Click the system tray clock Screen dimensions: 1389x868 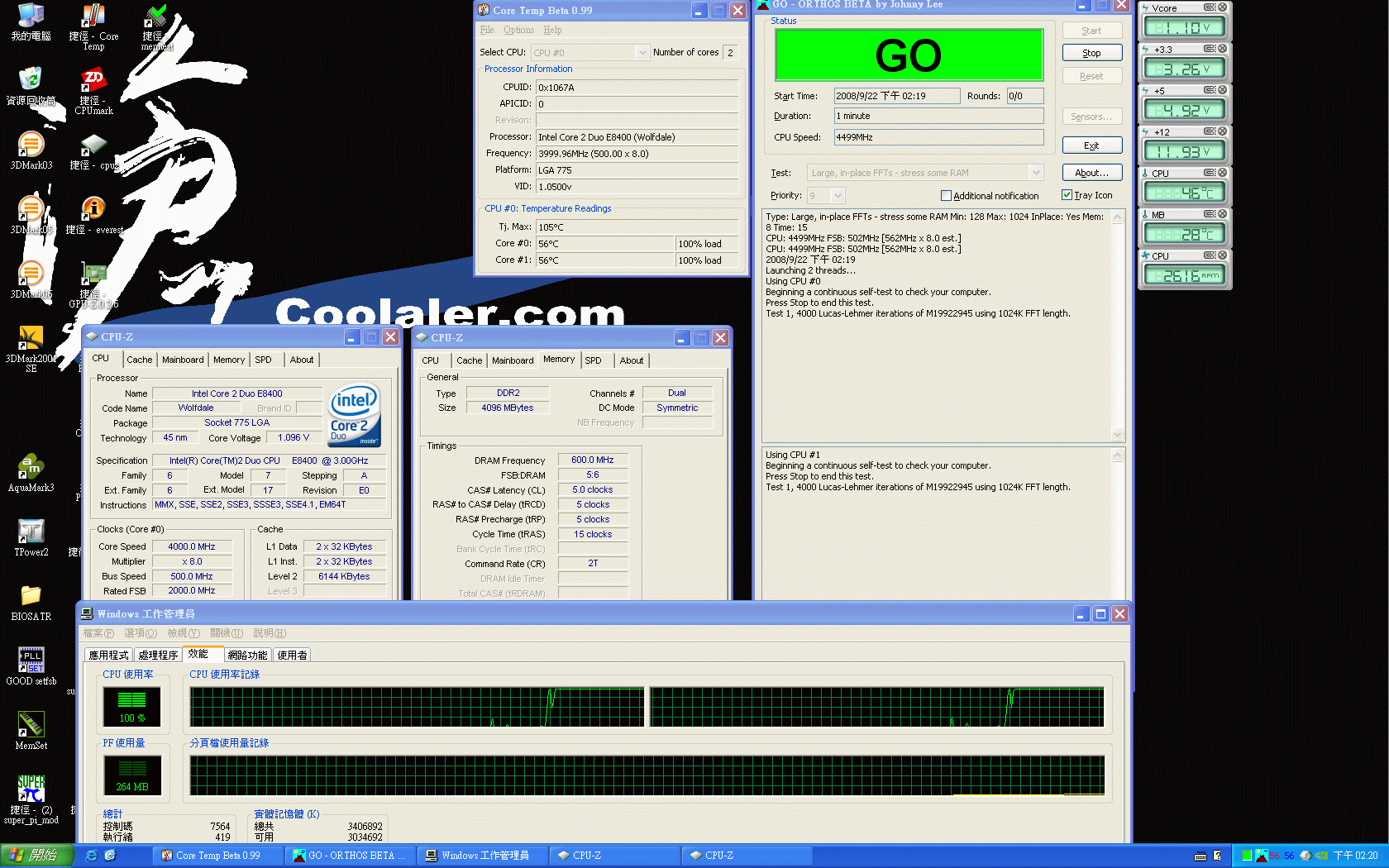click(1356, 856)
